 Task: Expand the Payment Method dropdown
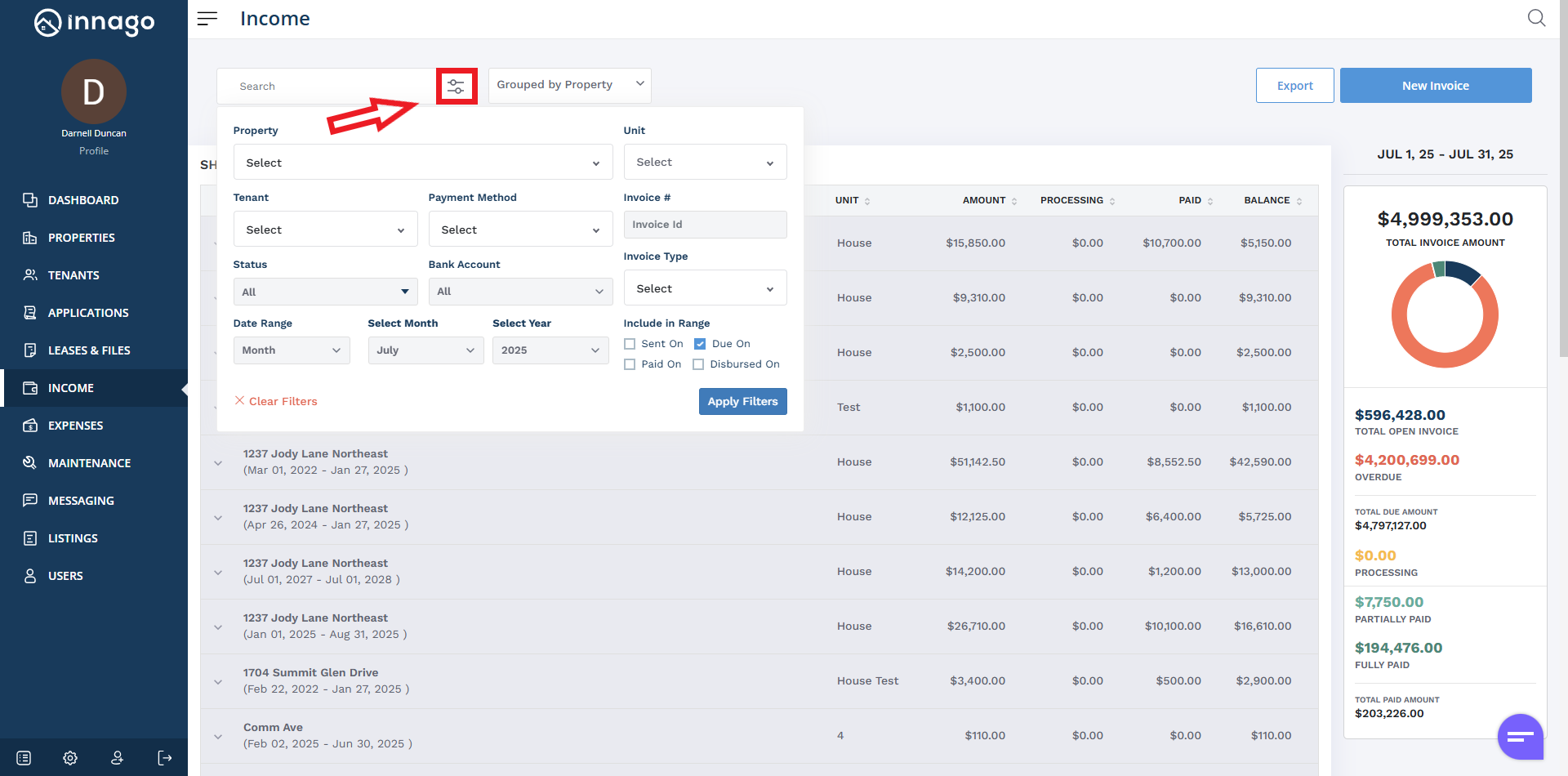point(520,230)
